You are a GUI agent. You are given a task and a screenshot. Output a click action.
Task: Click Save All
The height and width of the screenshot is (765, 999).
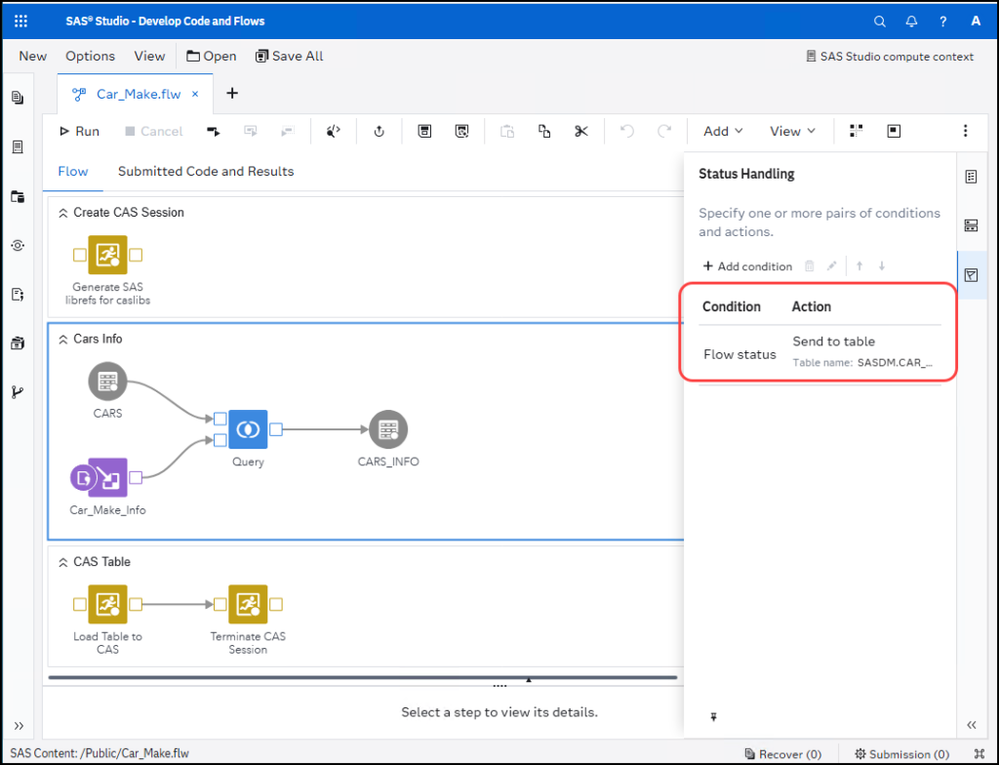(x=289, y=56)
